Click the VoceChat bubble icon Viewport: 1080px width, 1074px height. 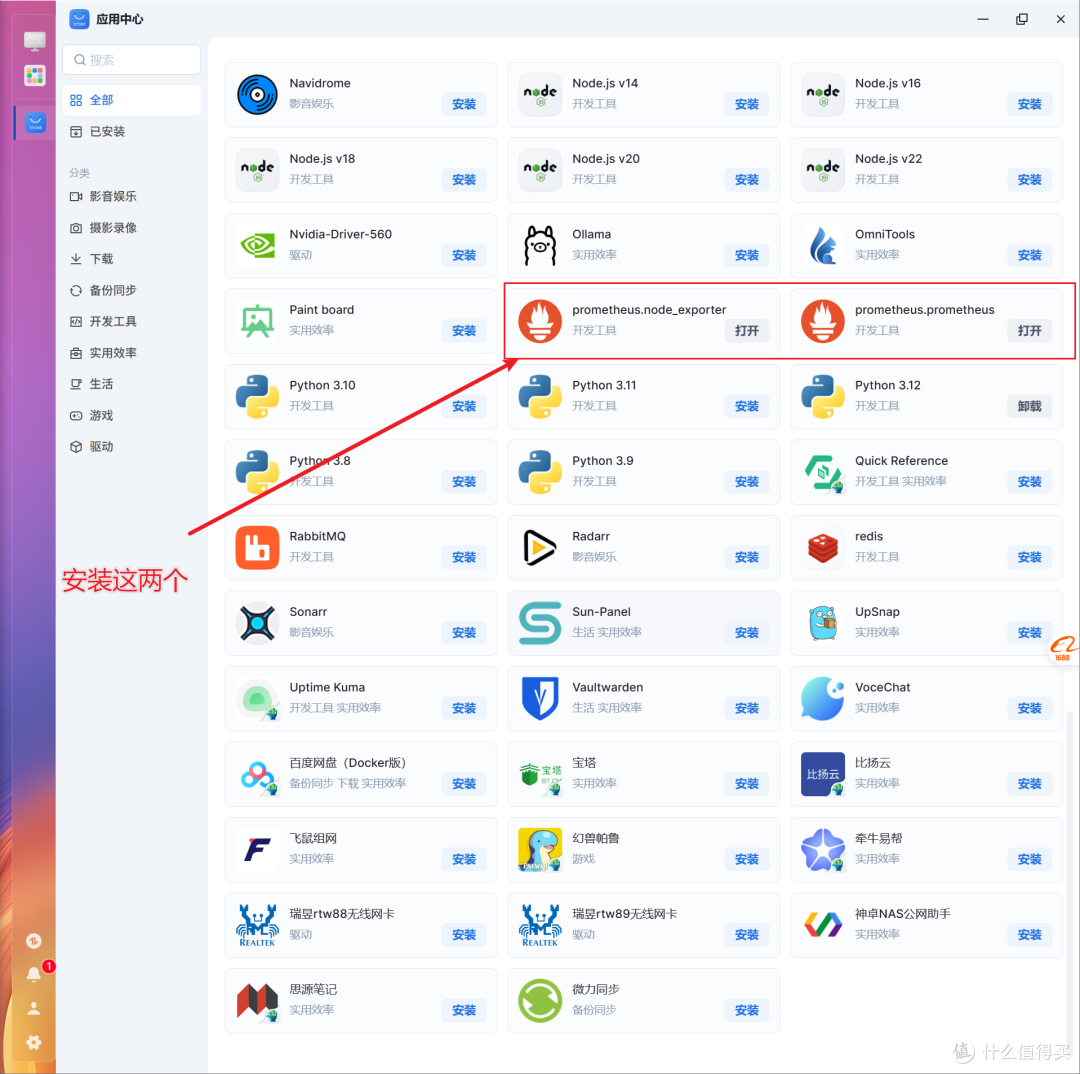[x=823, y=699]
